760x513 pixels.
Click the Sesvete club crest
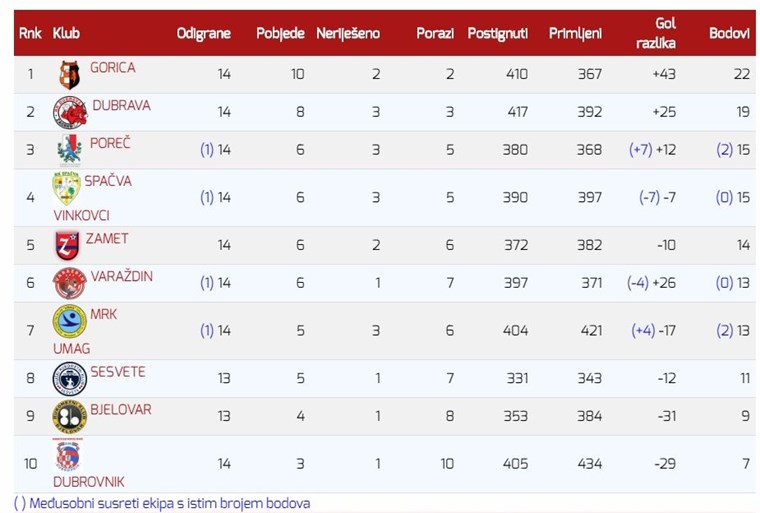[70, 379]
